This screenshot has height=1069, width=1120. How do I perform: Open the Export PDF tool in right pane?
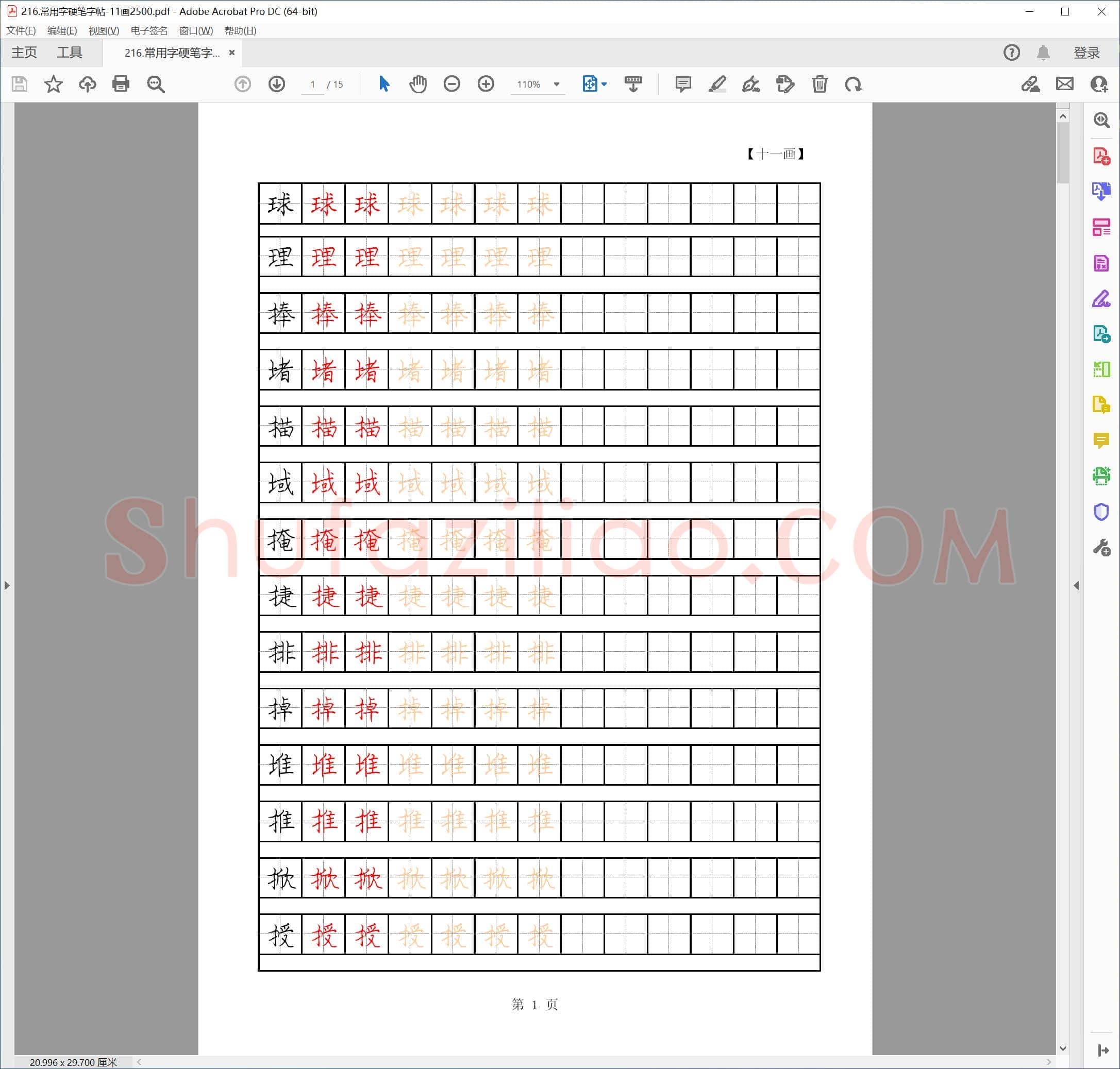(x=1101, y=192)
